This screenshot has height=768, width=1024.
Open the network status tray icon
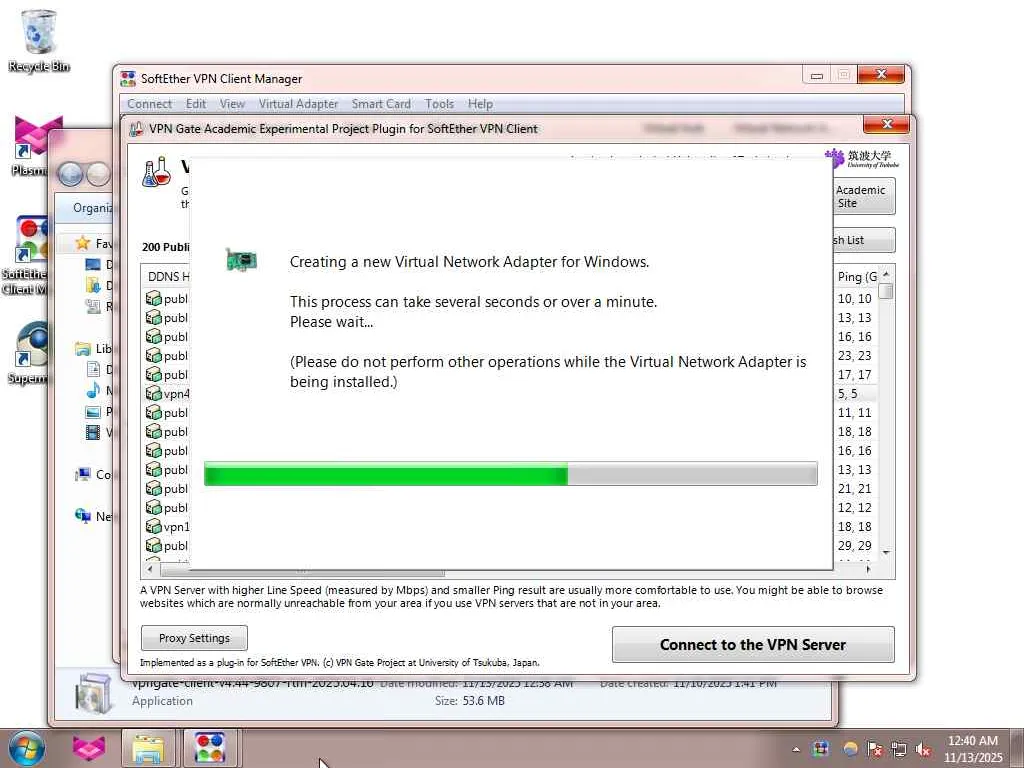click(x=899, y=749)
